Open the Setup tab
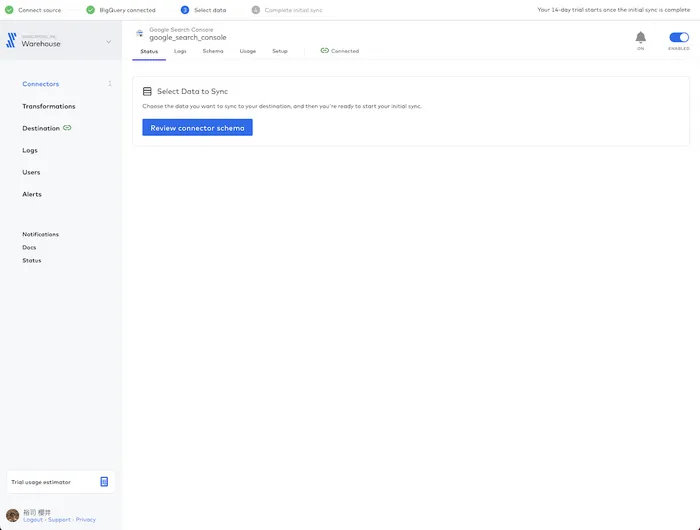The width and height of the screenshot is (700, 530). (280, 51)
